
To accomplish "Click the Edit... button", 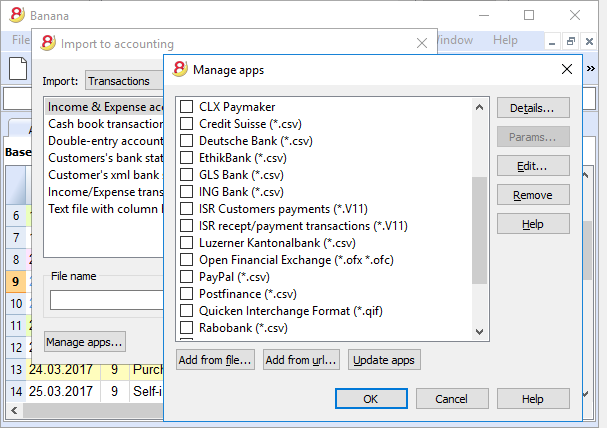I will pos(533,166).
